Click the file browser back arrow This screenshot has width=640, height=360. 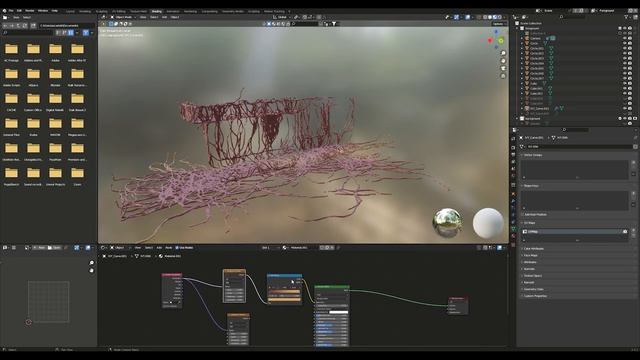tap(5, 25)
